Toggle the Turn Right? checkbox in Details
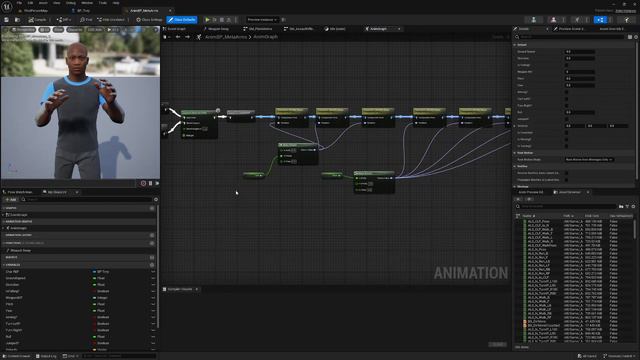This screenshot has height=360, width=640. coord(567,105)
